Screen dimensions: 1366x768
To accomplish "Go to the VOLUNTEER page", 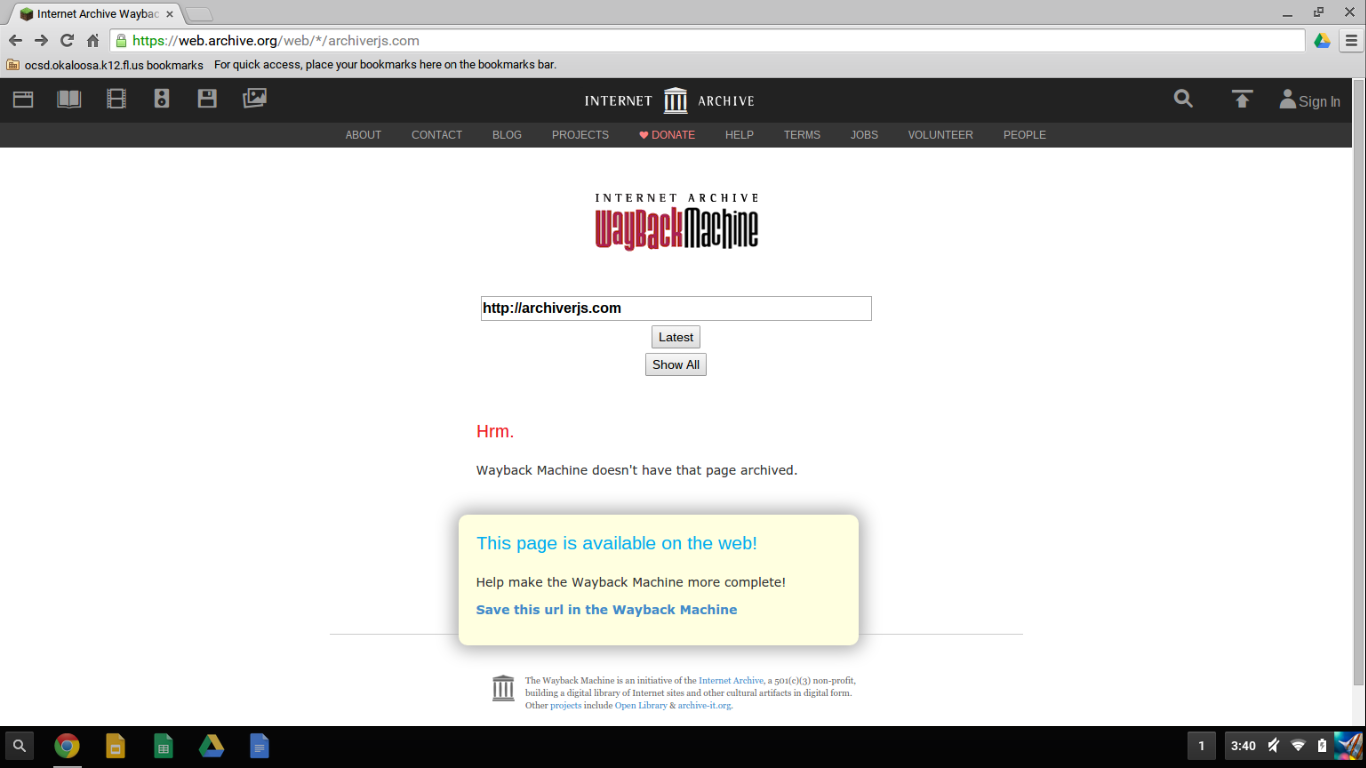I will pos(940,135).
